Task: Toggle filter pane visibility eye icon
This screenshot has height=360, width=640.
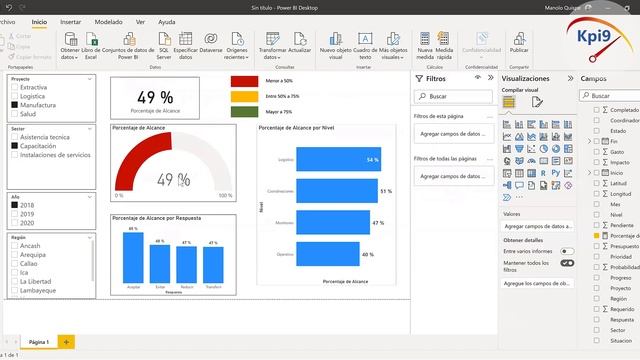Action: point(478,78)
